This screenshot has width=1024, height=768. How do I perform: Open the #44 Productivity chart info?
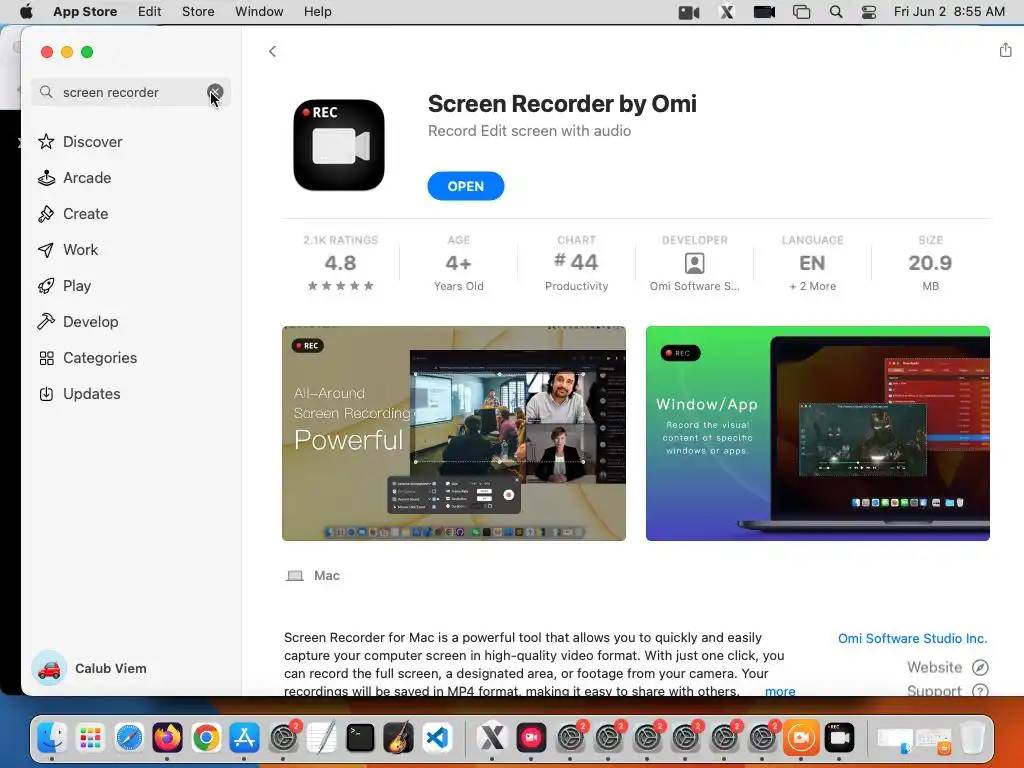(x=576, y=264)
